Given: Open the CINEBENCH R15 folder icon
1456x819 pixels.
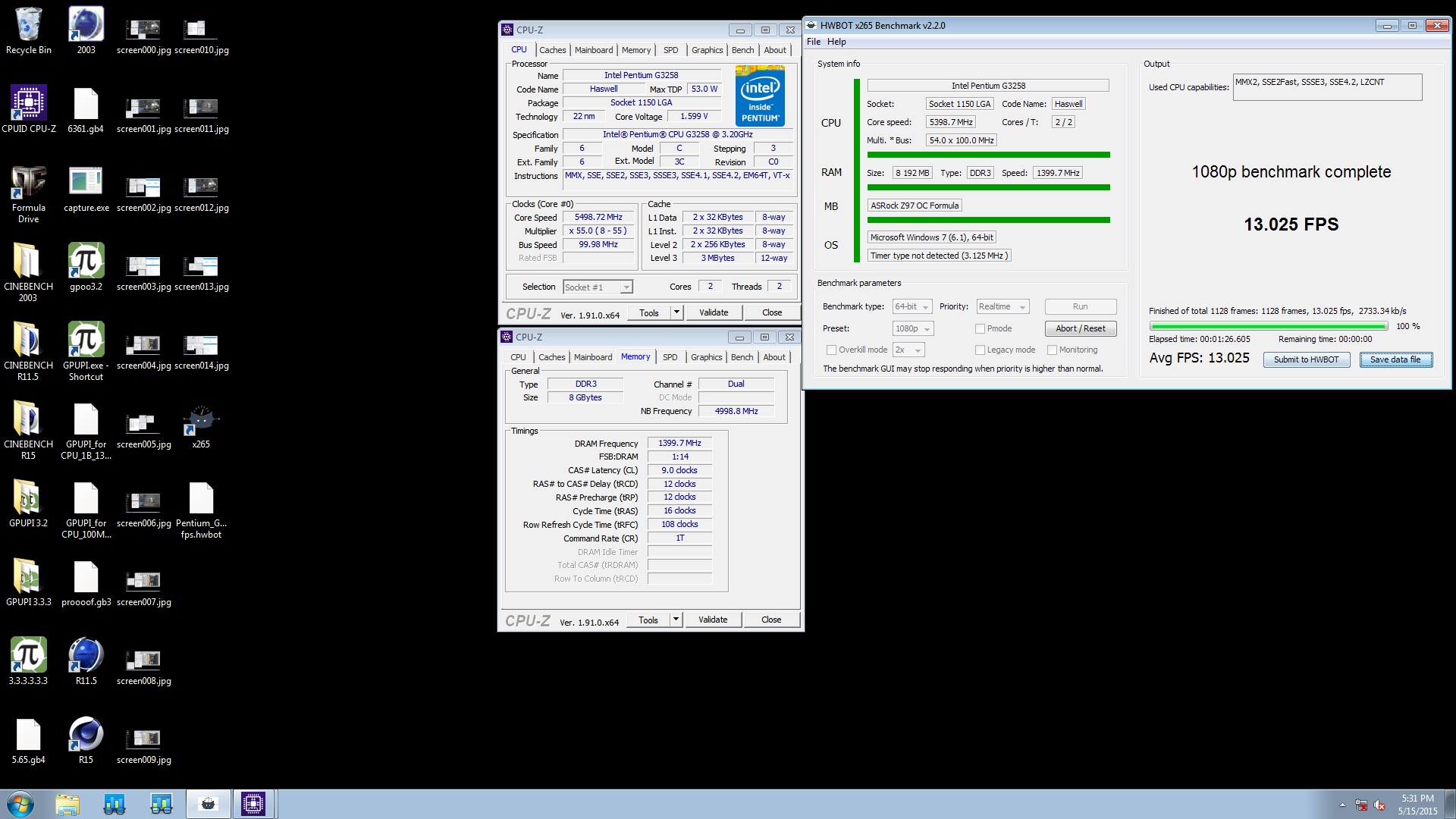Looking at the screenshot, I should pos(28,430).
